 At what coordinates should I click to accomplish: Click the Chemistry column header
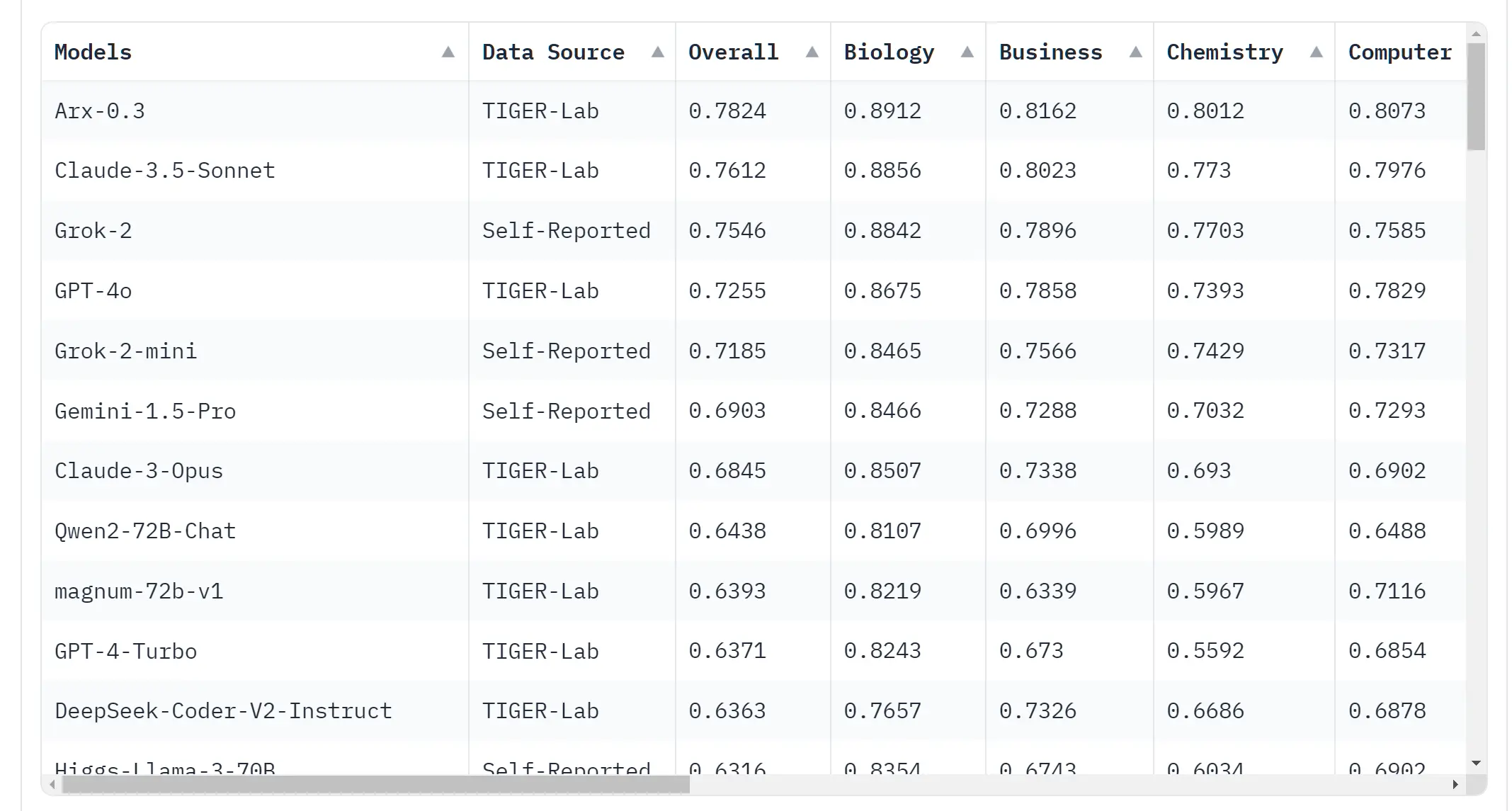point(1244,52)
